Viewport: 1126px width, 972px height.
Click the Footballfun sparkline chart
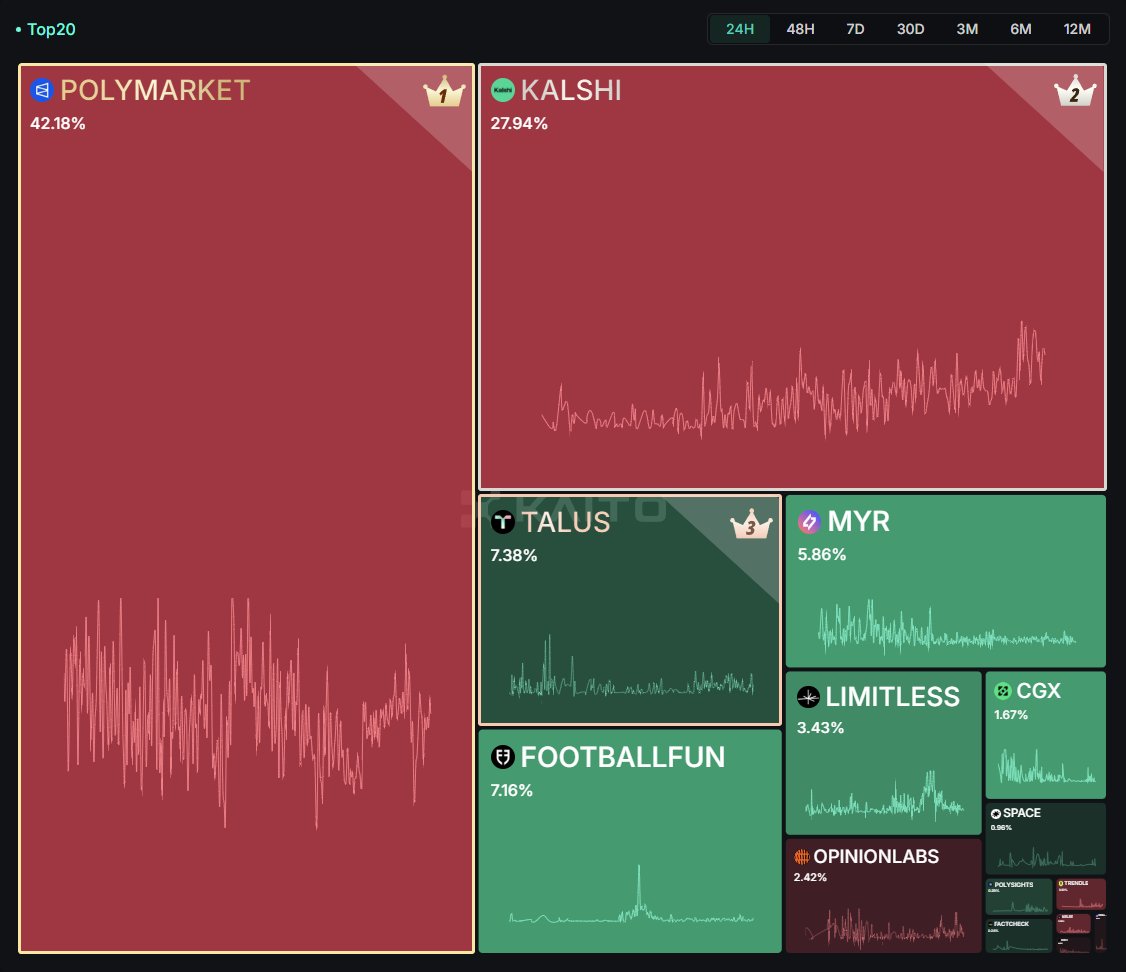click(x=632, y=894)
